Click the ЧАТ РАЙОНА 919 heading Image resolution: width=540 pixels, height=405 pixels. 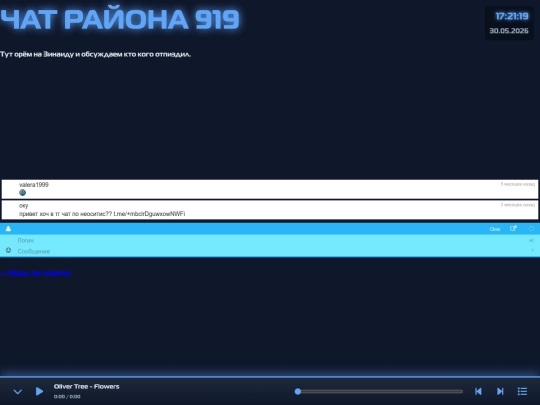(120, 19)
